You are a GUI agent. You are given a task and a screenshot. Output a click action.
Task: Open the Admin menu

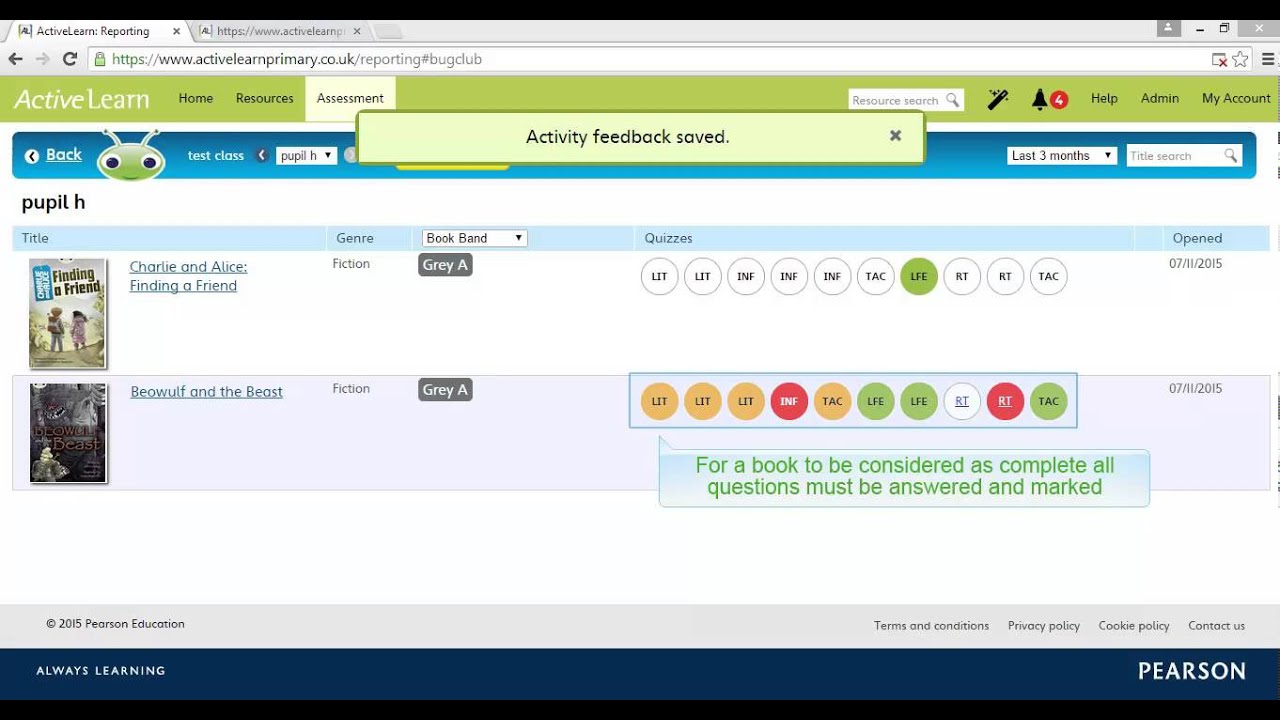[x=1160, y=98]
